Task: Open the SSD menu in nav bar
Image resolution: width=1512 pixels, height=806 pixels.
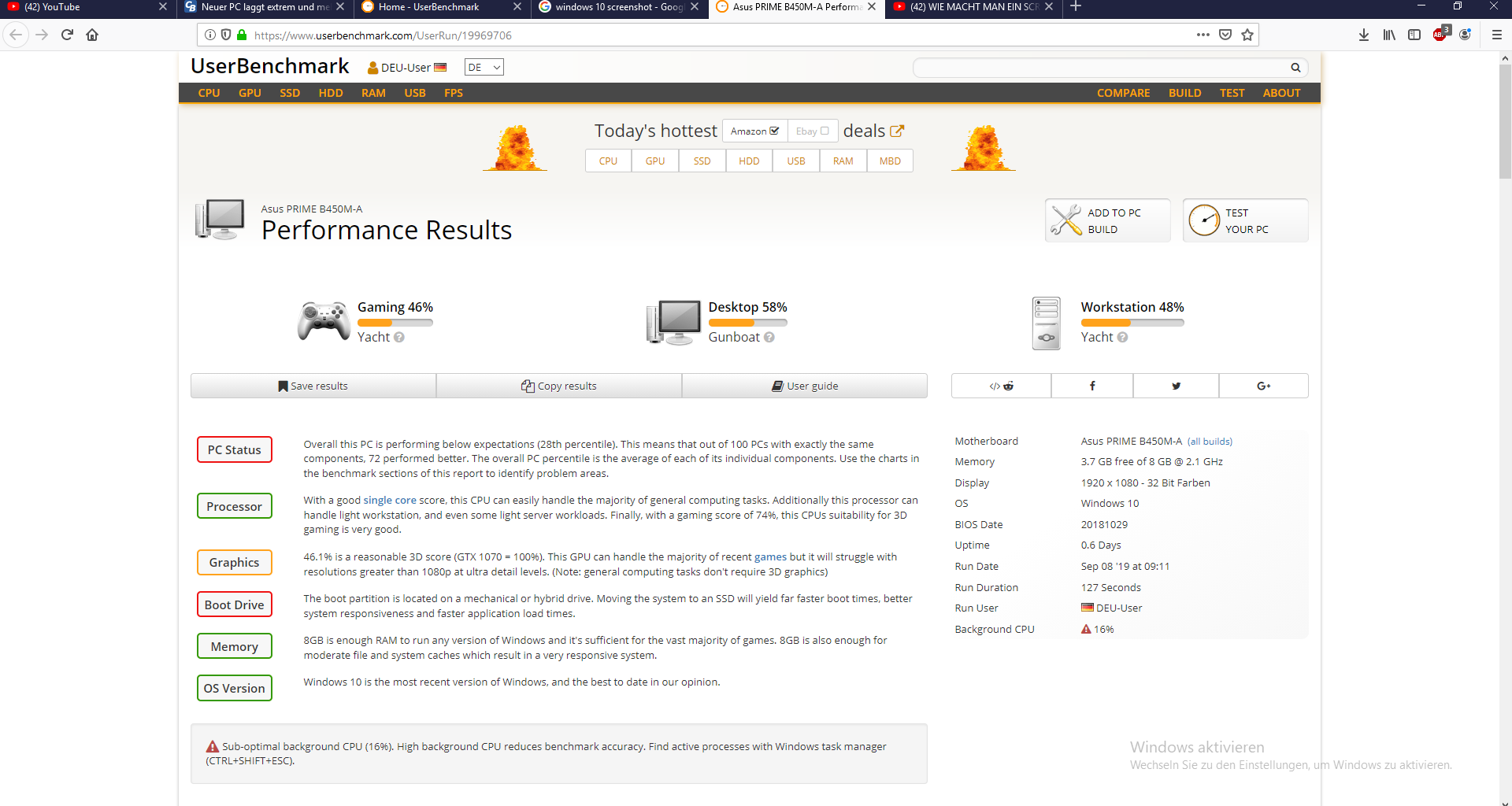Action: [x=290, y=93]
